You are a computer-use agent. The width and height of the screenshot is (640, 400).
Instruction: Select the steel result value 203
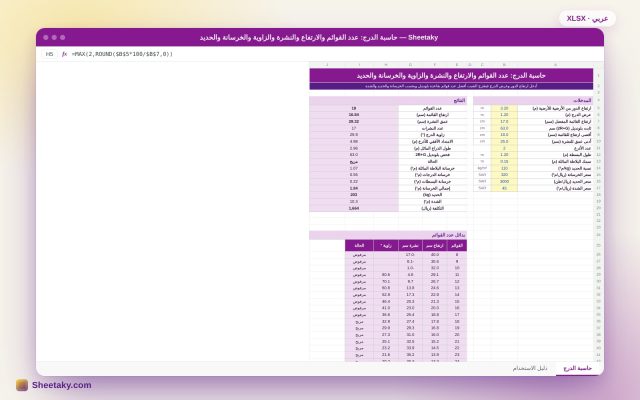pyautogui.click(x=354, y=195)
